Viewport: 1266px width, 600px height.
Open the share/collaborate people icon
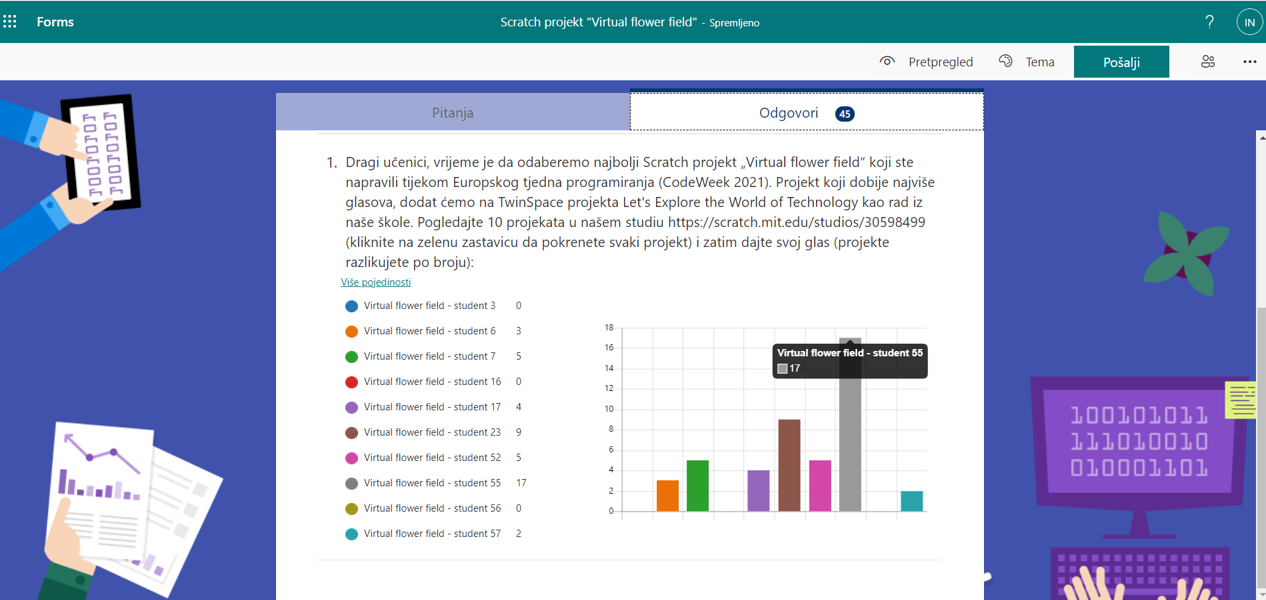click(x=1208, y=61)
